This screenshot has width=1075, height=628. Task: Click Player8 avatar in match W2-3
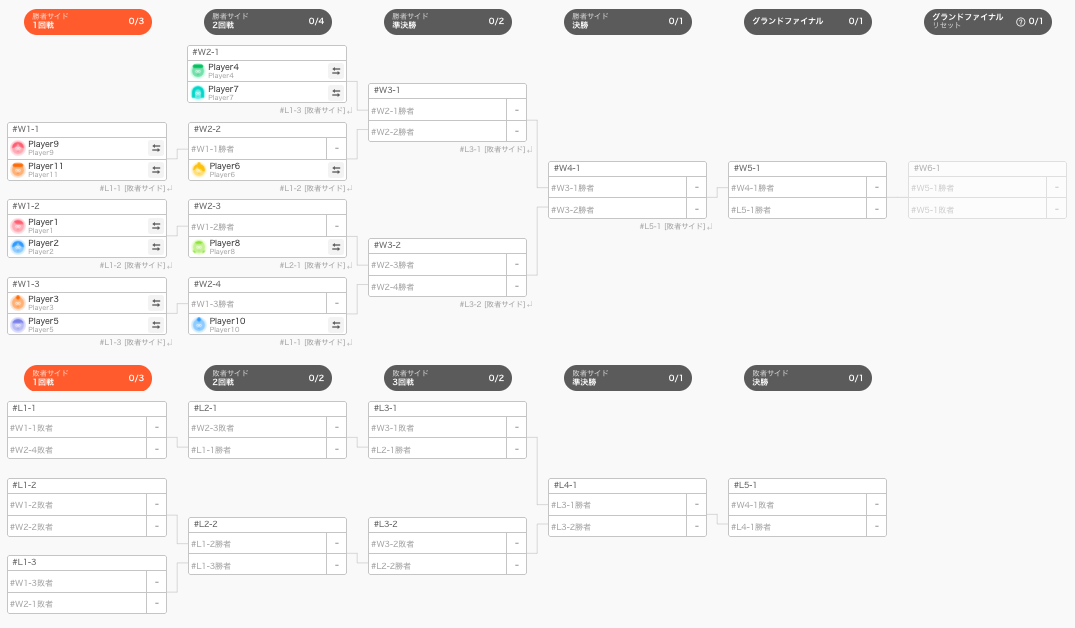click(x=199, y=247)
